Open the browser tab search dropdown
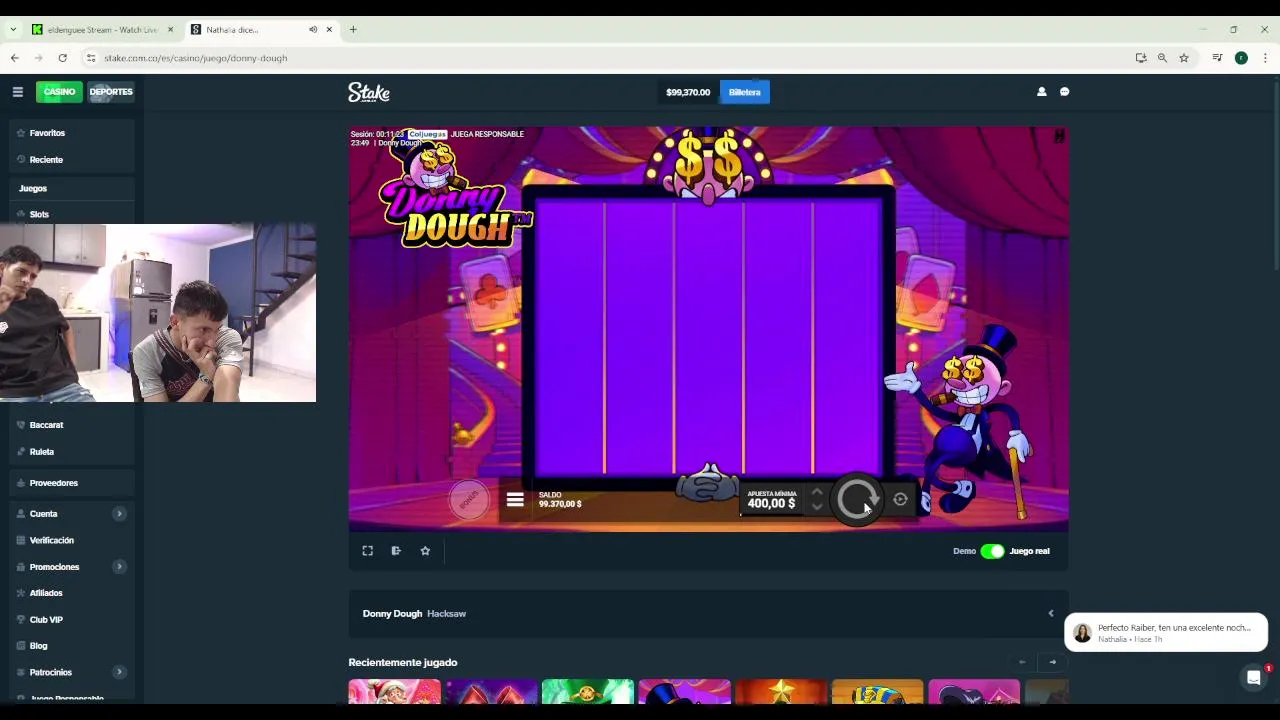The height and width of the screenshot is (720, 1280). 13,29
